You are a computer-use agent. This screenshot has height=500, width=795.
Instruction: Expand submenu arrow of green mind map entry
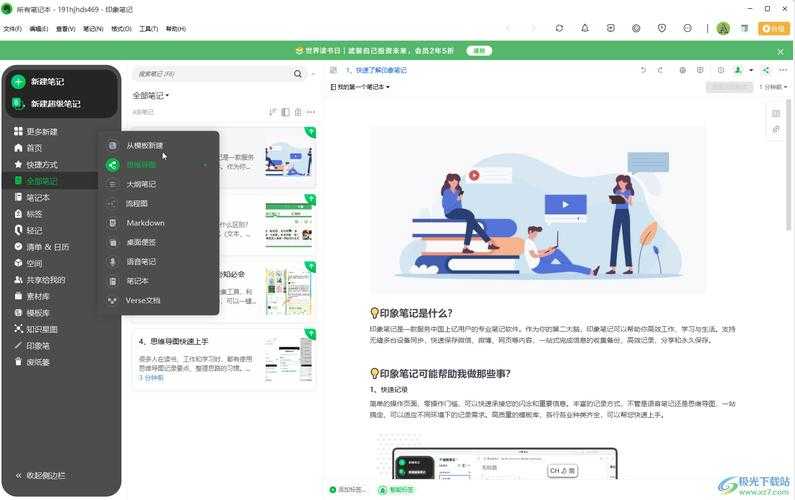pyautogui.click(x=205, y=165)
